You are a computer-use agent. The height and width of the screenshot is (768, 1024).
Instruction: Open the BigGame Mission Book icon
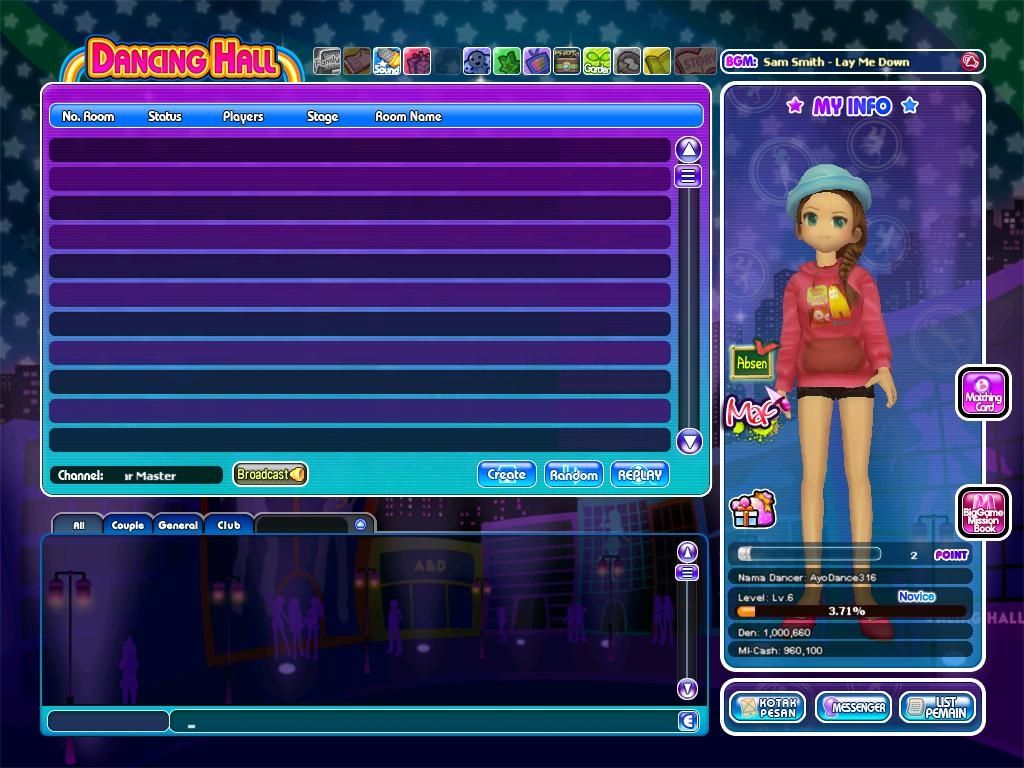click(x=984, y=513)
